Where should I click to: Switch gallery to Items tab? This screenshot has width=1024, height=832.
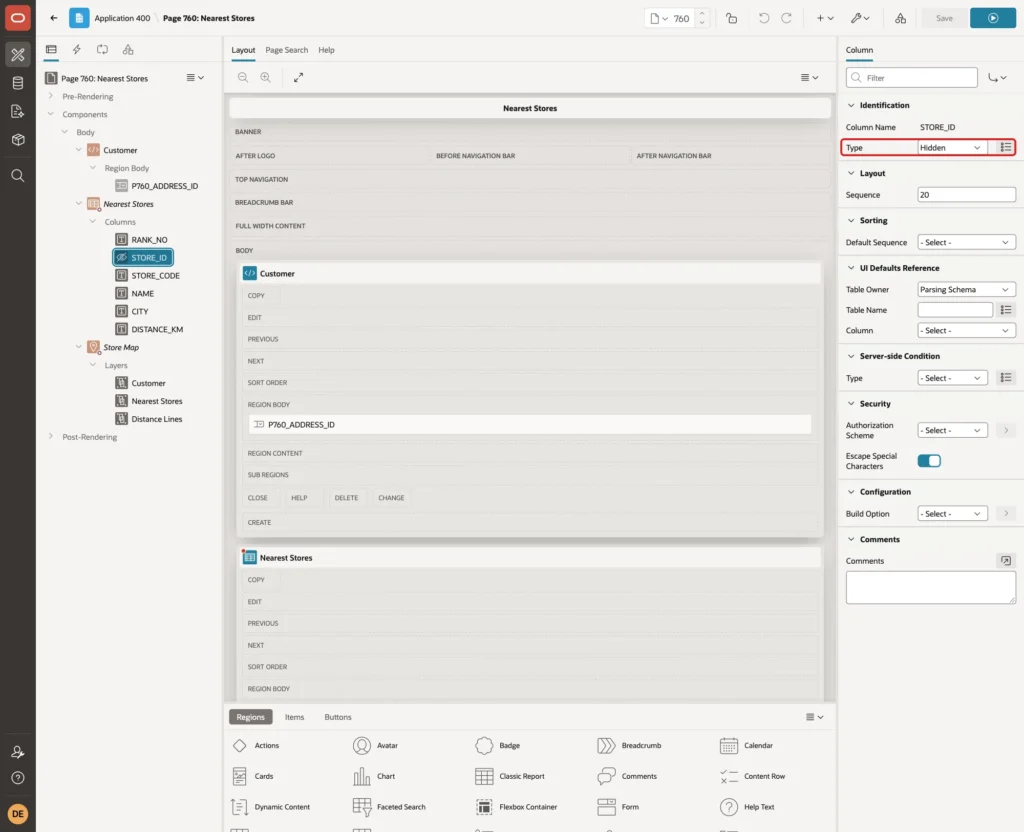[294, 717]
